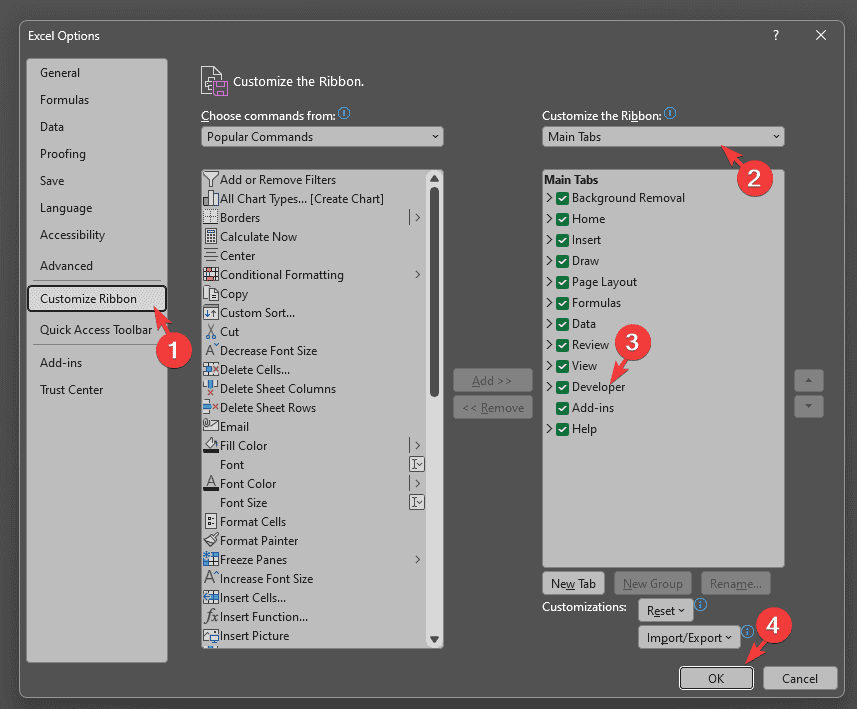This screenshot has height=709, width=857.
Task: Toggle the Insert tab checkbox
Action: [562, 241]
